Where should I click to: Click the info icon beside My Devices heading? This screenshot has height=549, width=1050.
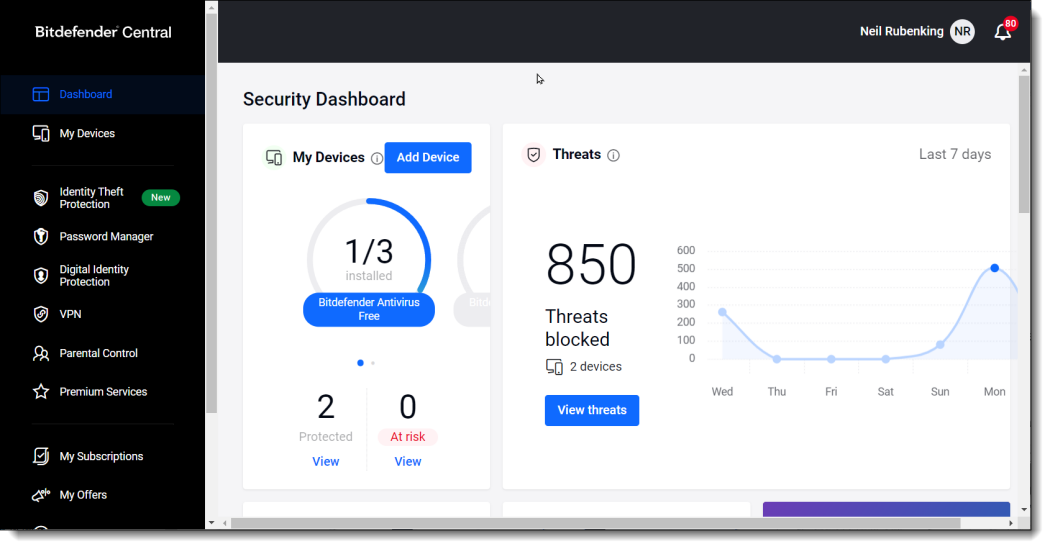click(x=377, y=158)
